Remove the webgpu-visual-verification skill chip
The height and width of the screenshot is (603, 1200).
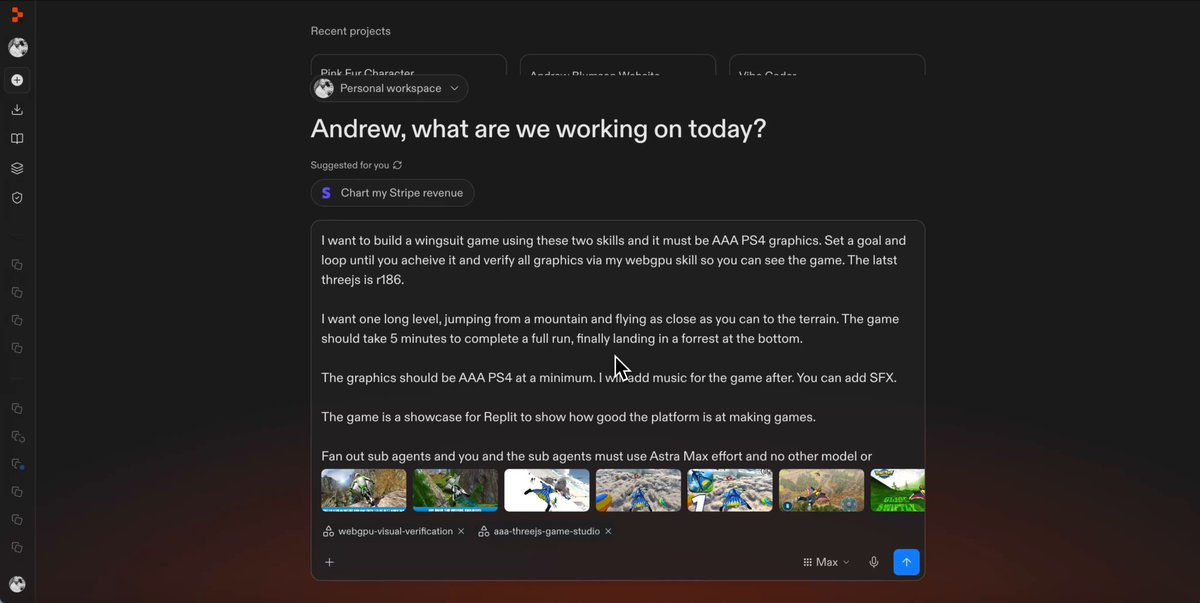461,531
